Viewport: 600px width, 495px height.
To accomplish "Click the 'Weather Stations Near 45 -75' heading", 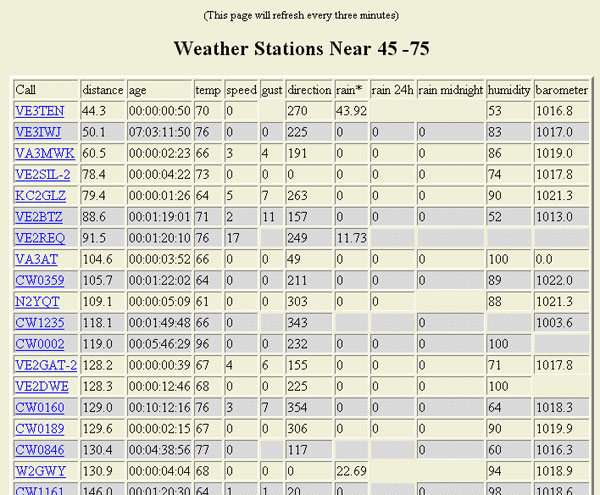I will point(299,48).
